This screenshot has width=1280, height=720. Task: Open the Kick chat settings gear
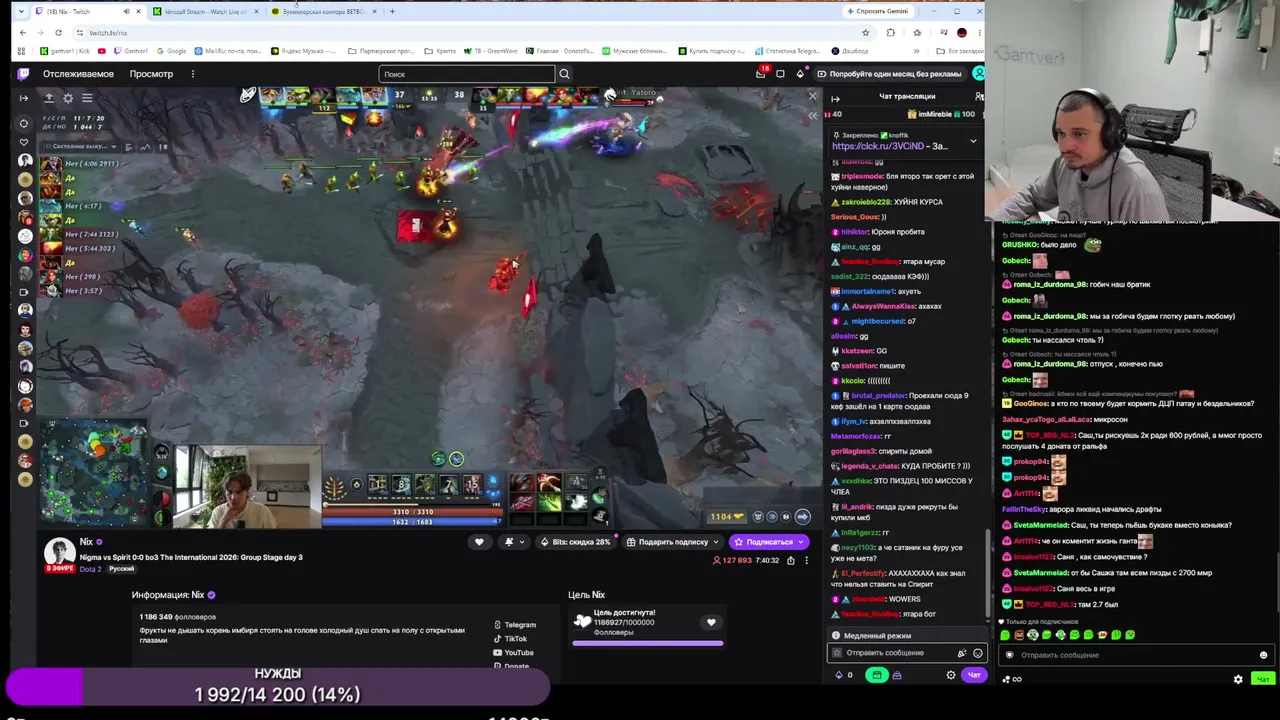tap(1238, 679)
